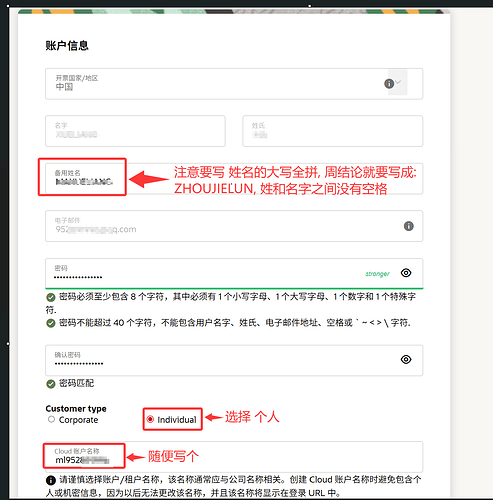Click the info icon in email field
The height and width of the screenshot is (500, 493).
[409, 226]
